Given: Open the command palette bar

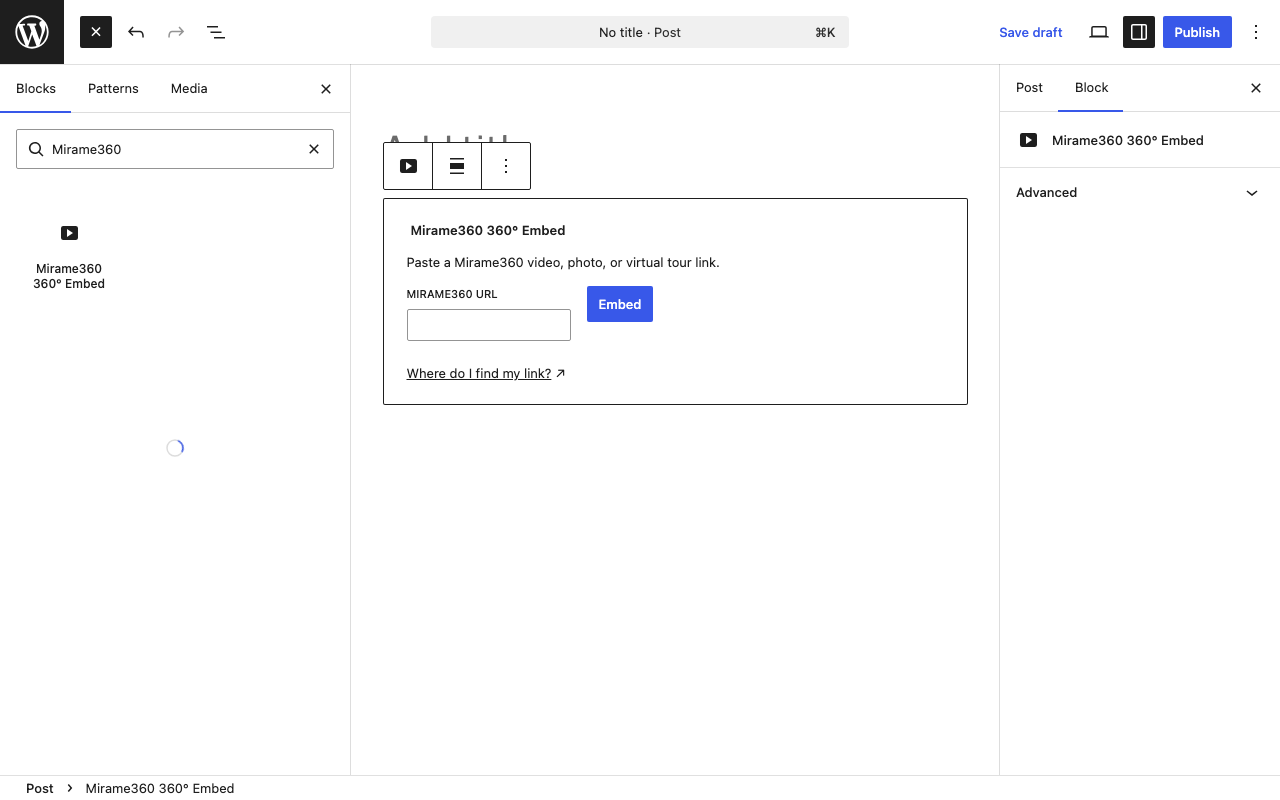Looking at the screenshot, I should [640, 32].
